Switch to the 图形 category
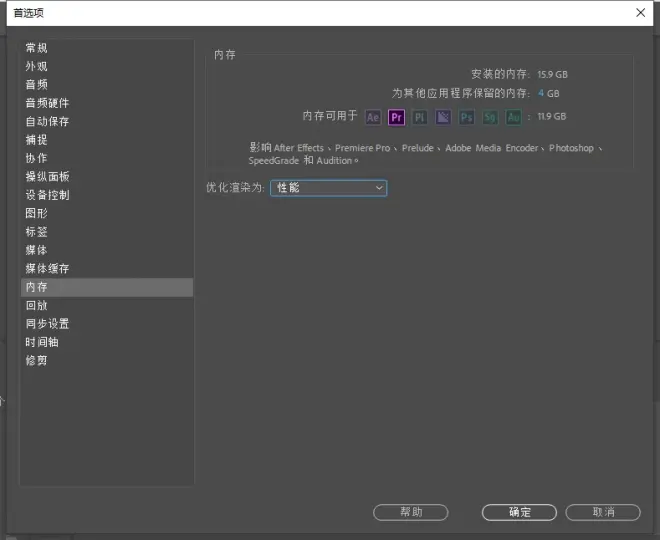The height and width of the screenshot is (540, 660). point(107,213)
